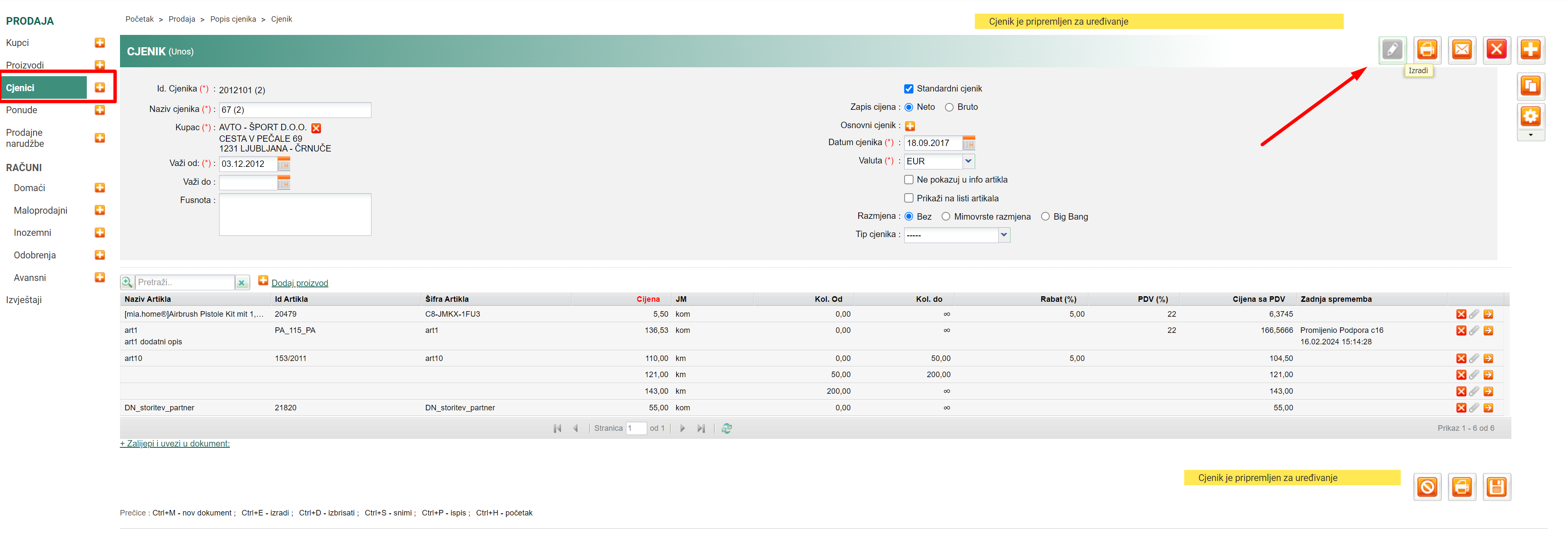Click the Dodaj proizvod link
1568x544 pixels.
pyautogui.click(x=300, y=283)
